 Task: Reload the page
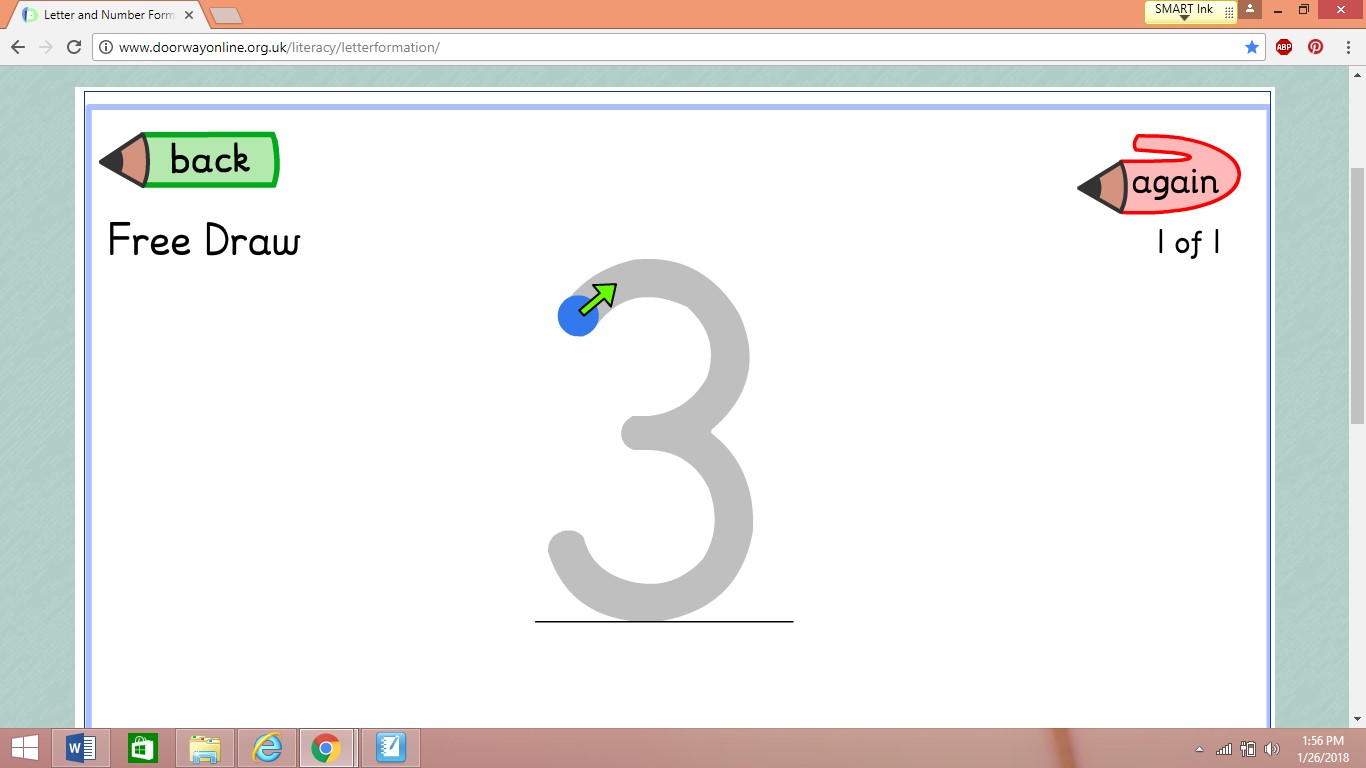point(73,47)
